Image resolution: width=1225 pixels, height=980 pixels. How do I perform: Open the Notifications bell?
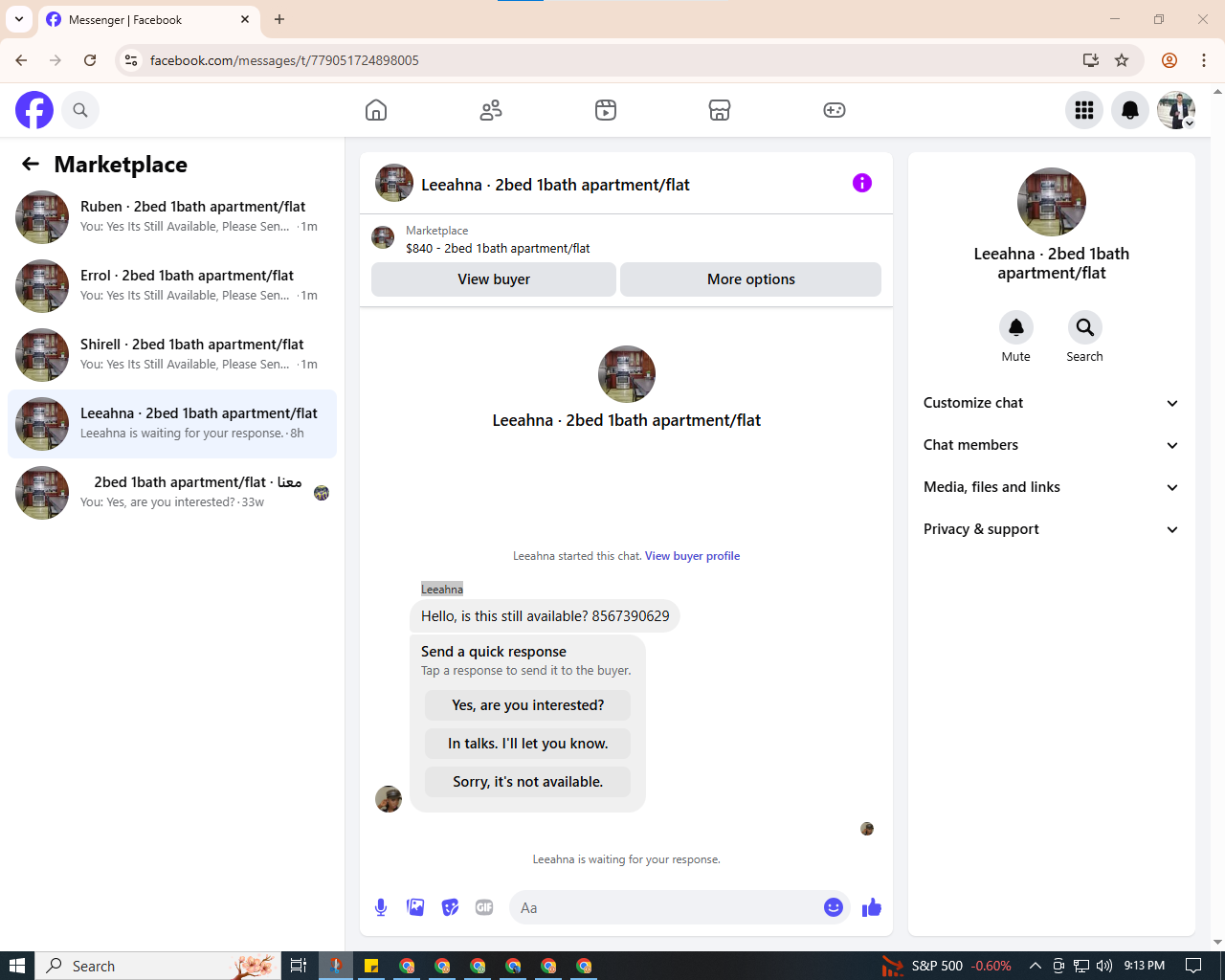(1130, 110)
